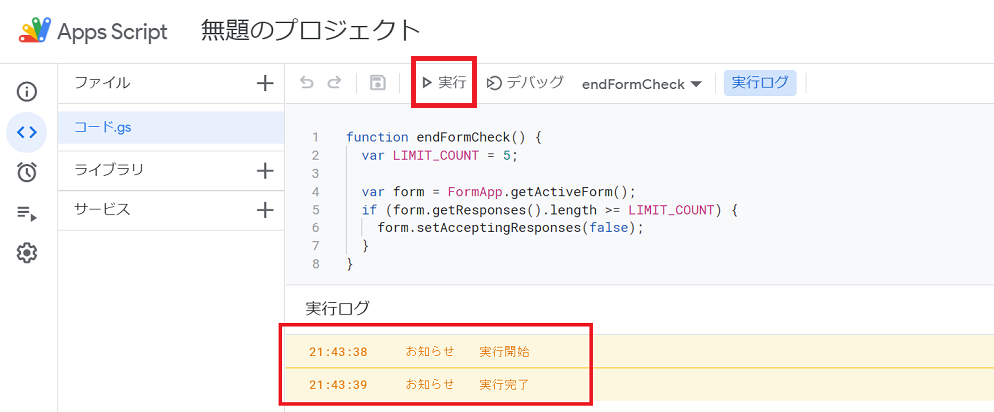Open the project Overview info icon
Screen dimensions: 994x412
(x=27, y=92)
